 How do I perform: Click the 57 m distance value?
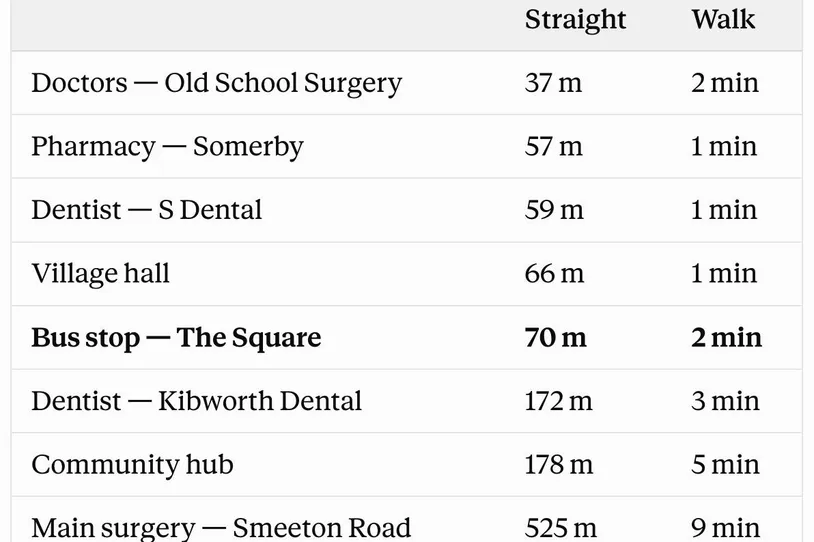pos(553,146)
